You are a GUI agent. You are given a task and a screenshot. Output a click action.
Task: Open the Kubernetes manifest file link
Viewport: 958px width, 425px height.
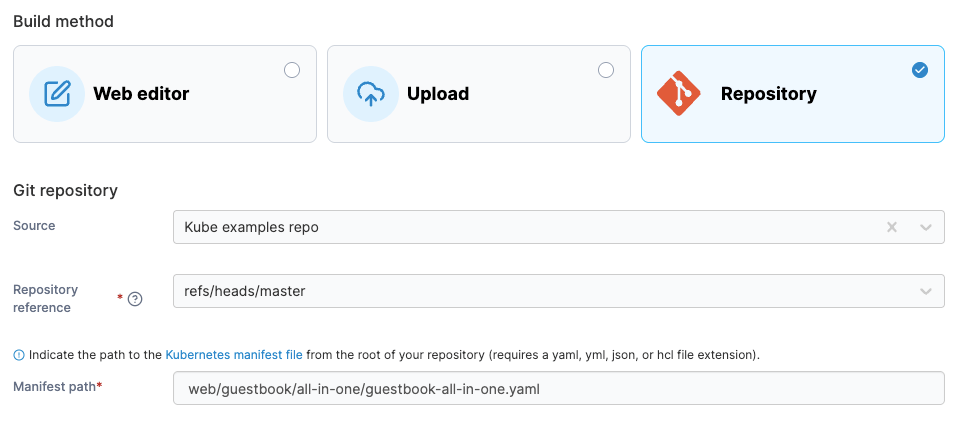[x=234, y=355]
